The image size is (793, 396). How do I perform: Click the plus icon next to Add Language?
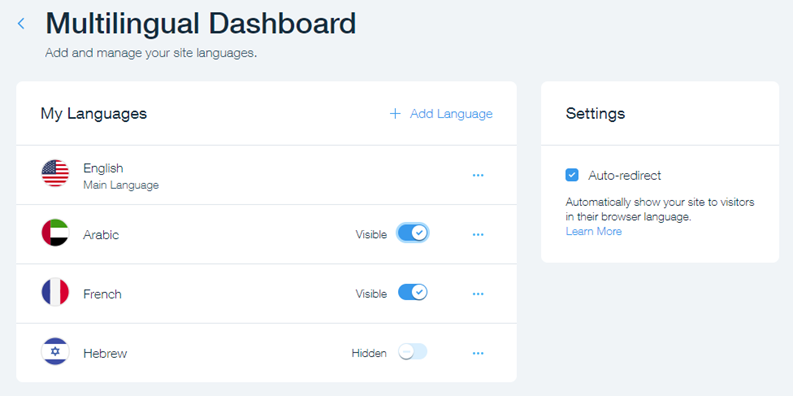click(395, 114)
